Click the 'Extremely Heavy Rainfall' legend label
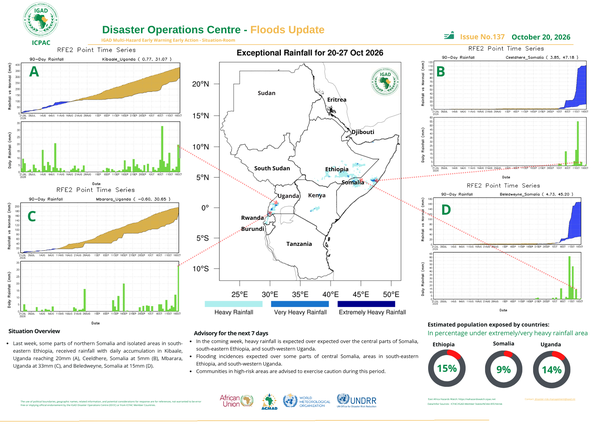The height and width of the screenshot is (424, 600). coord(372,312)
